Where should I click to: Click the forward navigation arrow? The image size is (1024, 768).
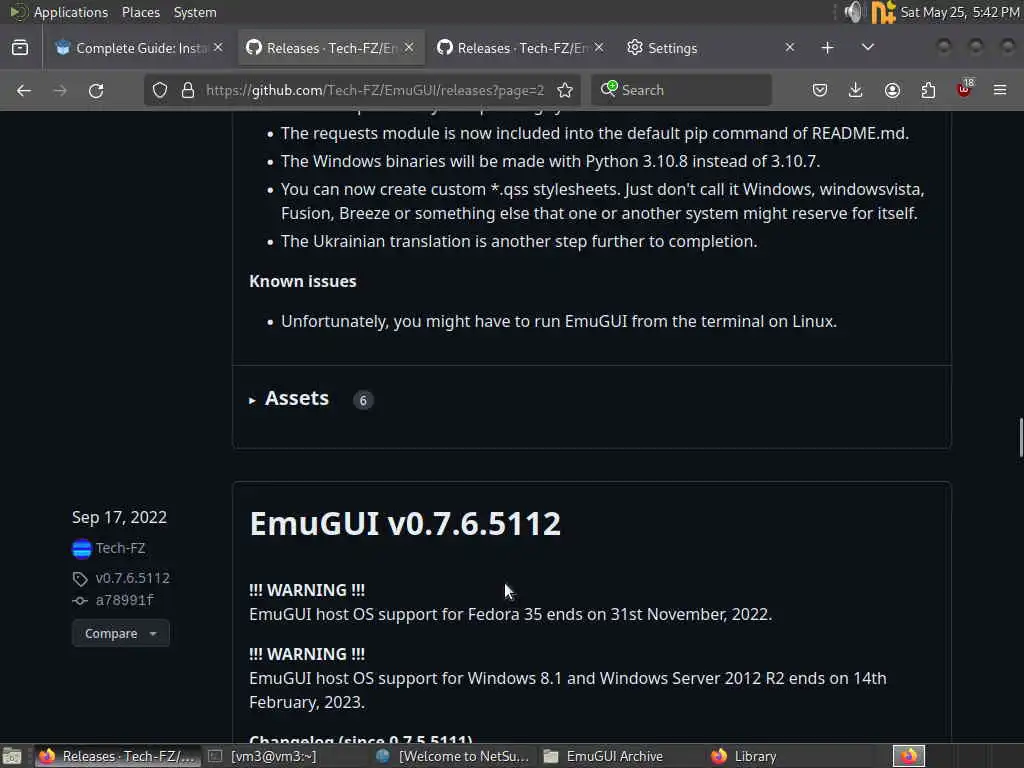pyautogui.click(x=60, y=90)
